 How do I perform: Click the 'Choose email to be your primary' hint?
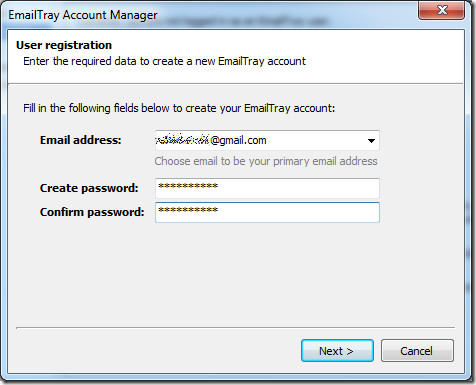[x=266, y=161]
